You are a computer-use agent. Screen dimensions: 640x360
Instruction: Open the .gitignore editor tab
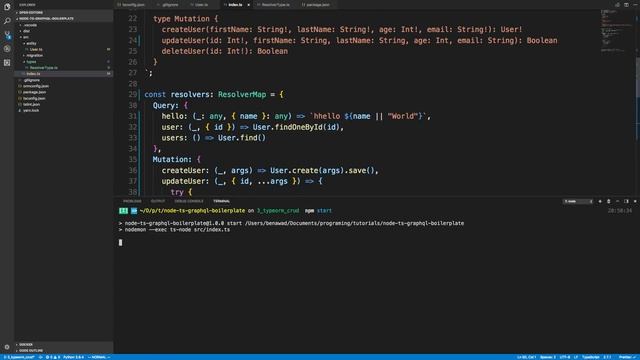(168, 5)
